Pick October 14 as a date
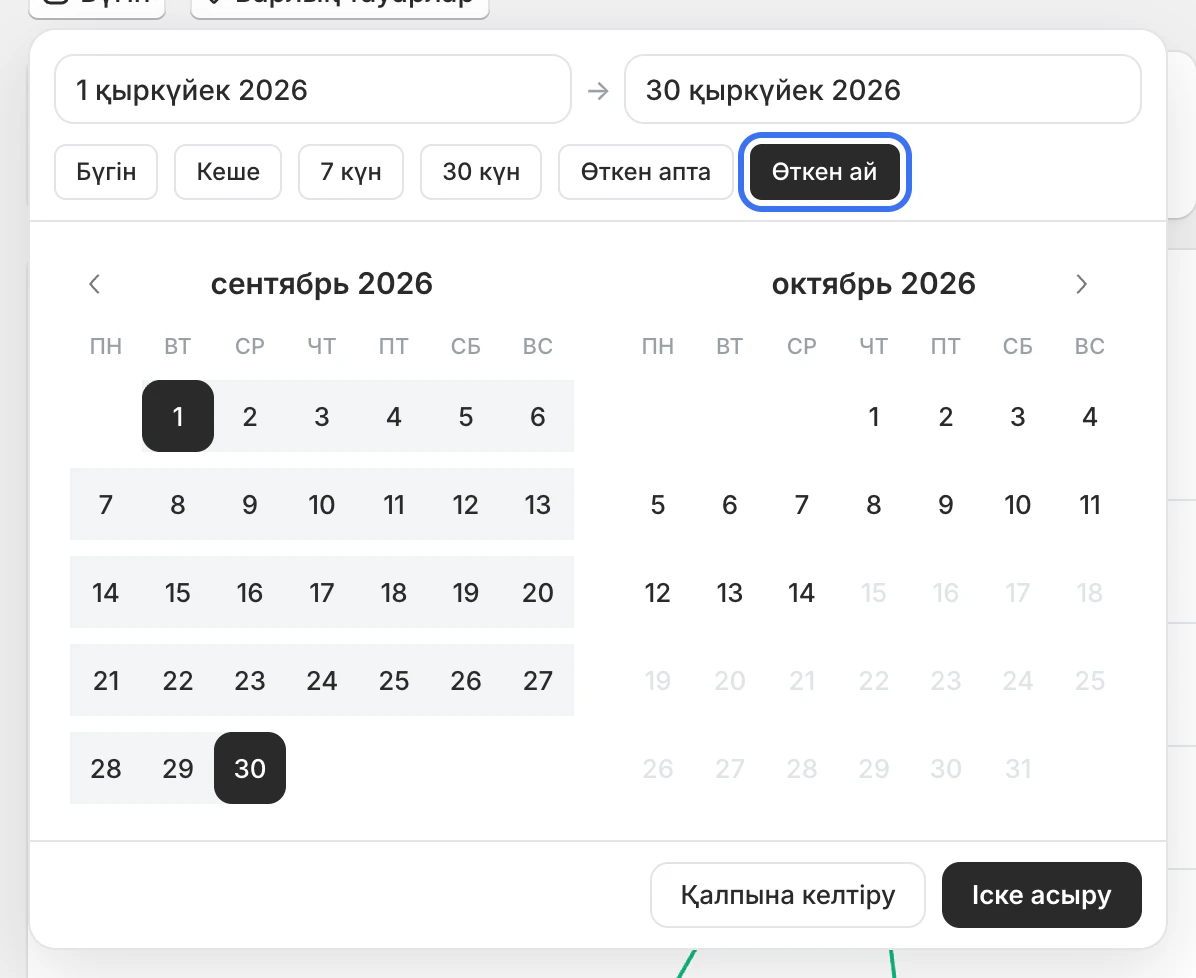 pos(802,593)
